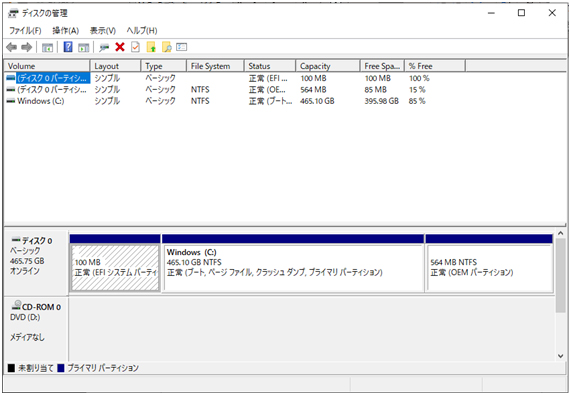The image size is (571, 395).
Task: Click the 395.98 GB free space cell
Action: pyautogui.click(x=382, y=101)
